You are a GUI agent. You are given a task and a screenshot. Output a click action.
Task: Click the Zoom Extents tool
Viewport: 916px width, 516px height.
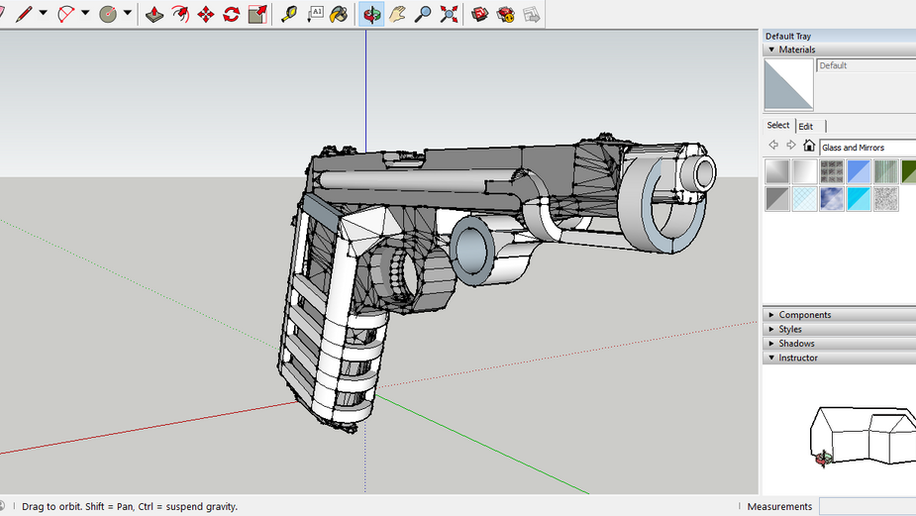tap(450, 14)
